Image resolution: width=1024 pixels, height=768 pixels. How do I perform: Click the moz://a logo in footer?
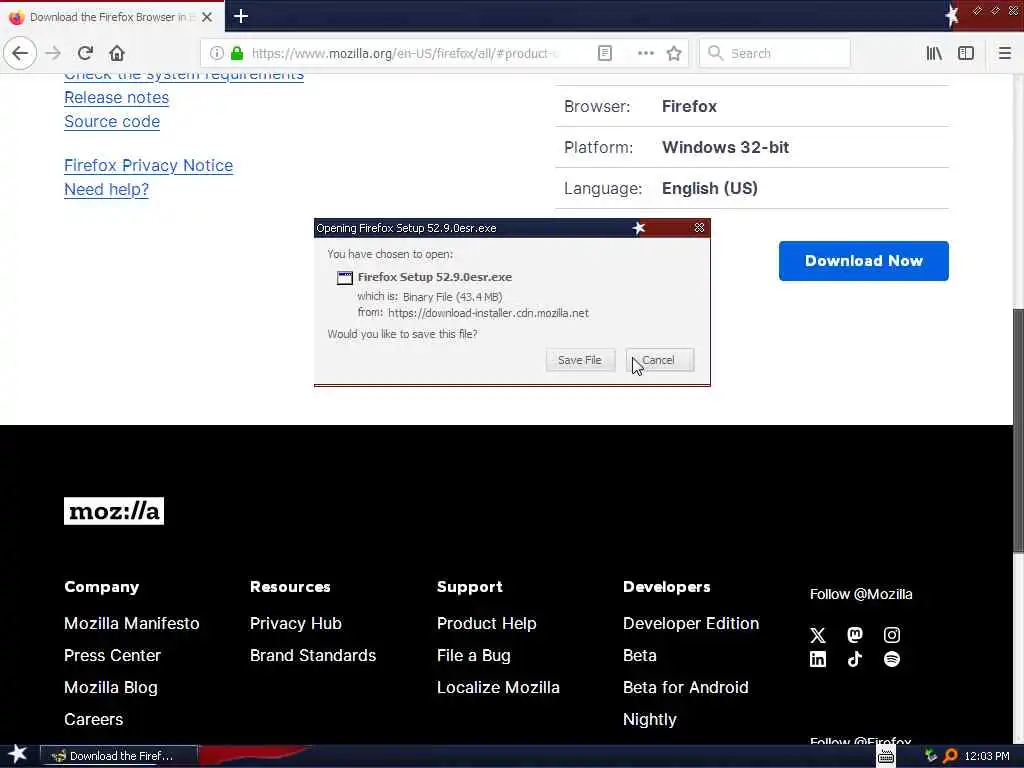click(114, 511)
